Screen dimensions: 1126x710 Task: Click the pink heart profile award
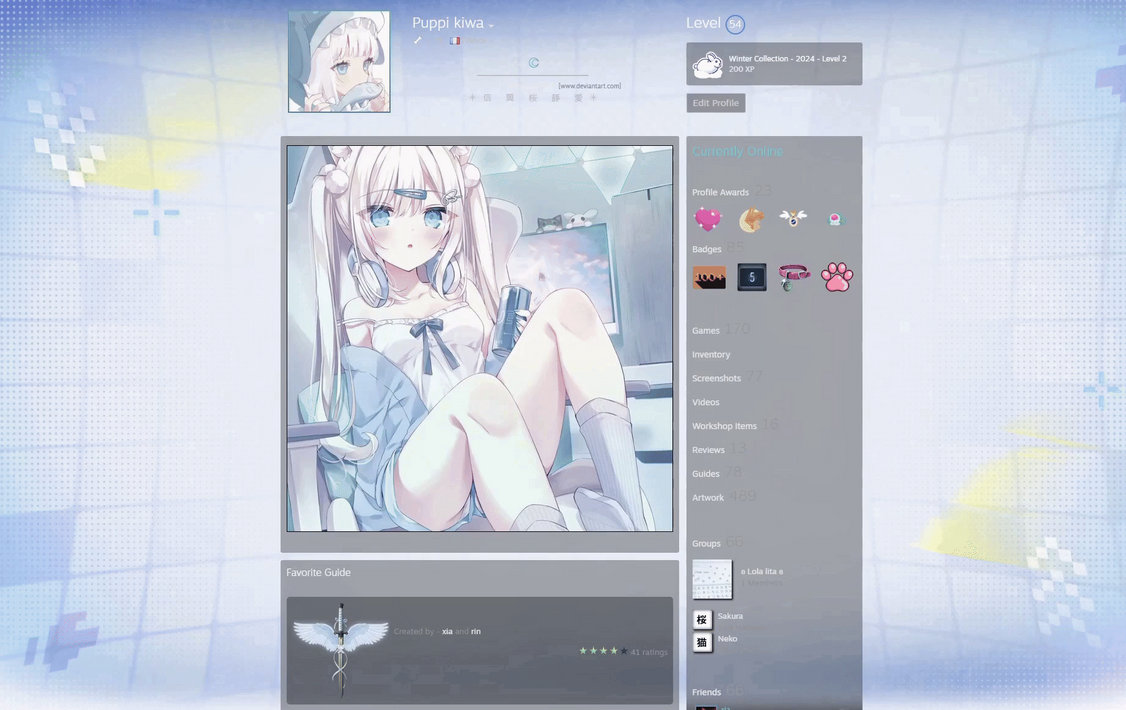(708, 219)
